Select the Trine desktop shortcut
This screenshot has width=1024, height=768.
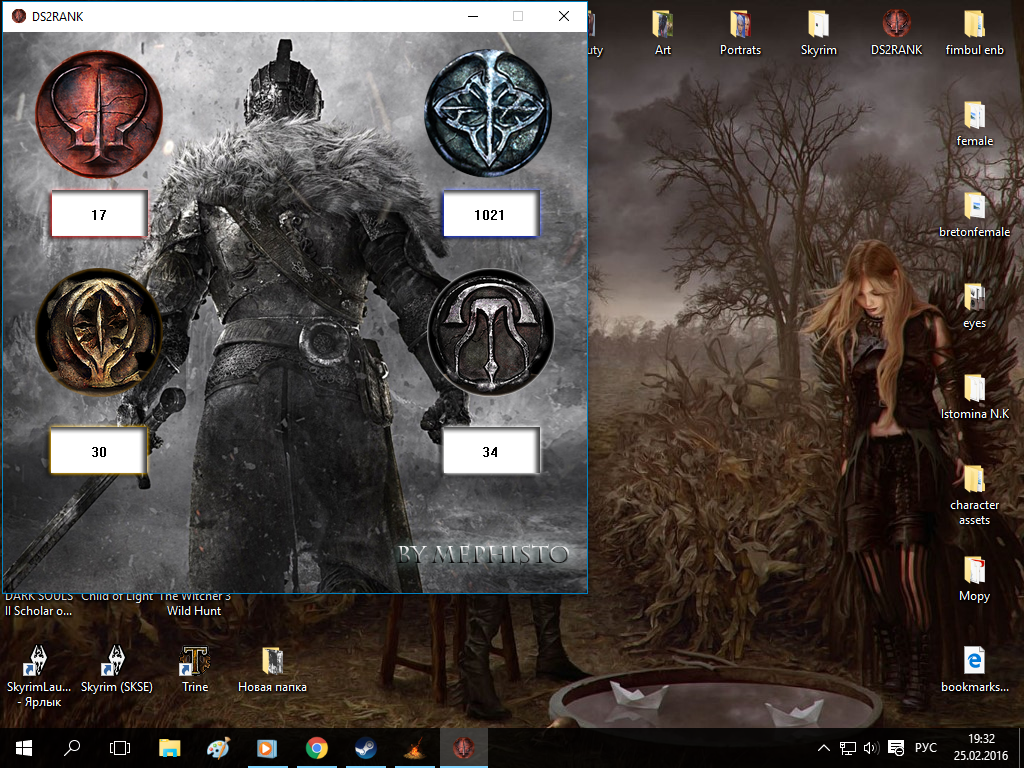click(x=195, y=669)
